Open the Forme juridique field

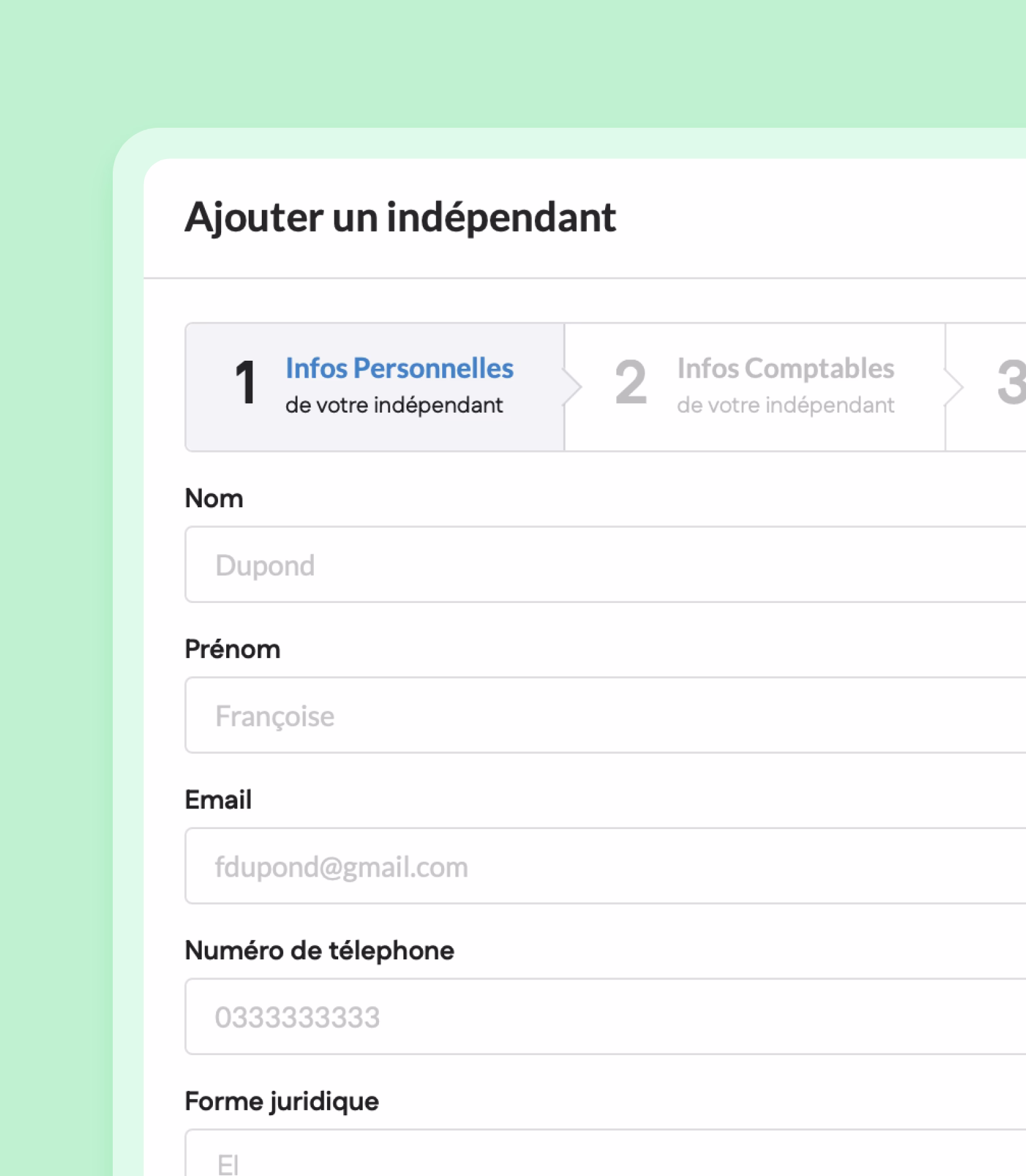[606, 1153]
